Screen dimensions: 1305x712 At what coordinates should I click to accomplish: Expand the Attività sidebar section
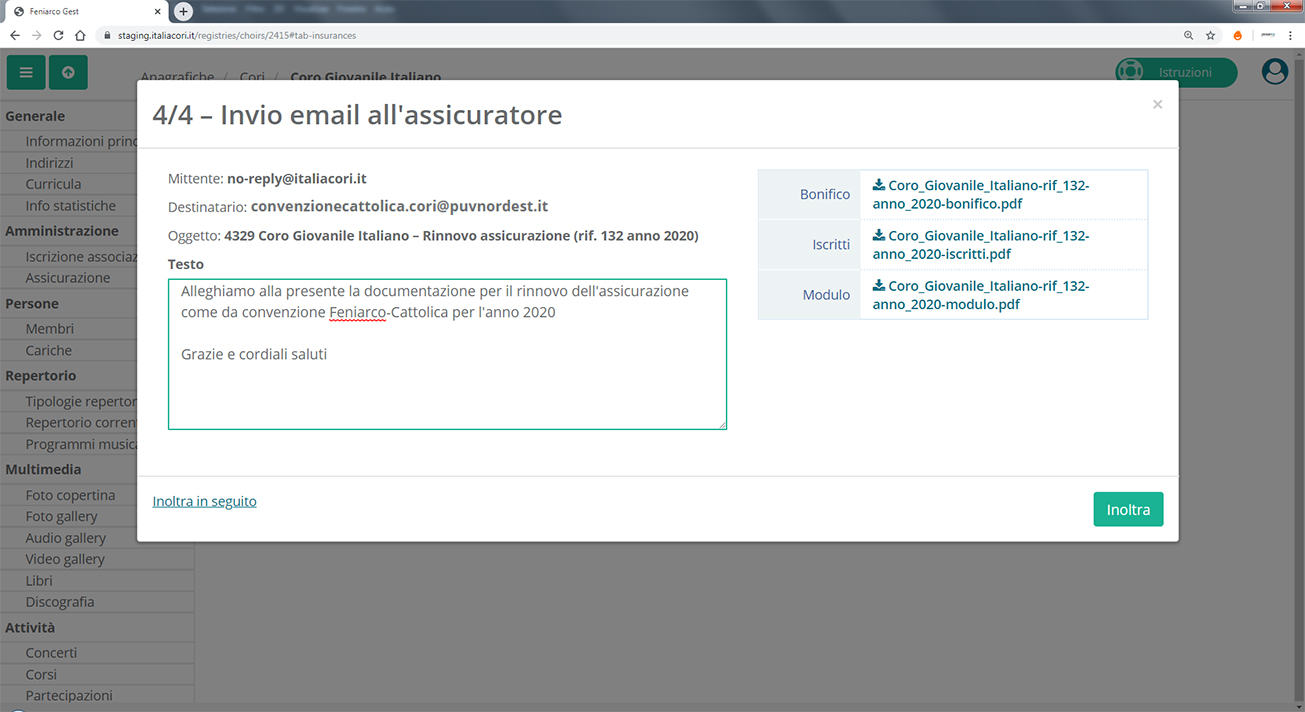(30, 627)
